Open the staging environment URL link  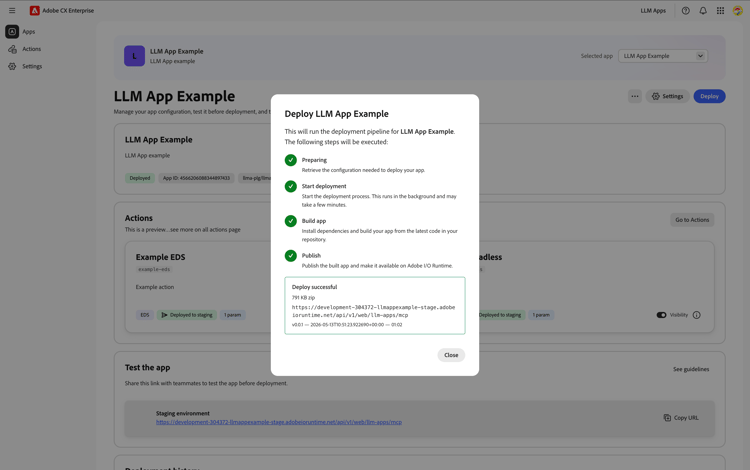pyautogui.click(x=279, y=422)
